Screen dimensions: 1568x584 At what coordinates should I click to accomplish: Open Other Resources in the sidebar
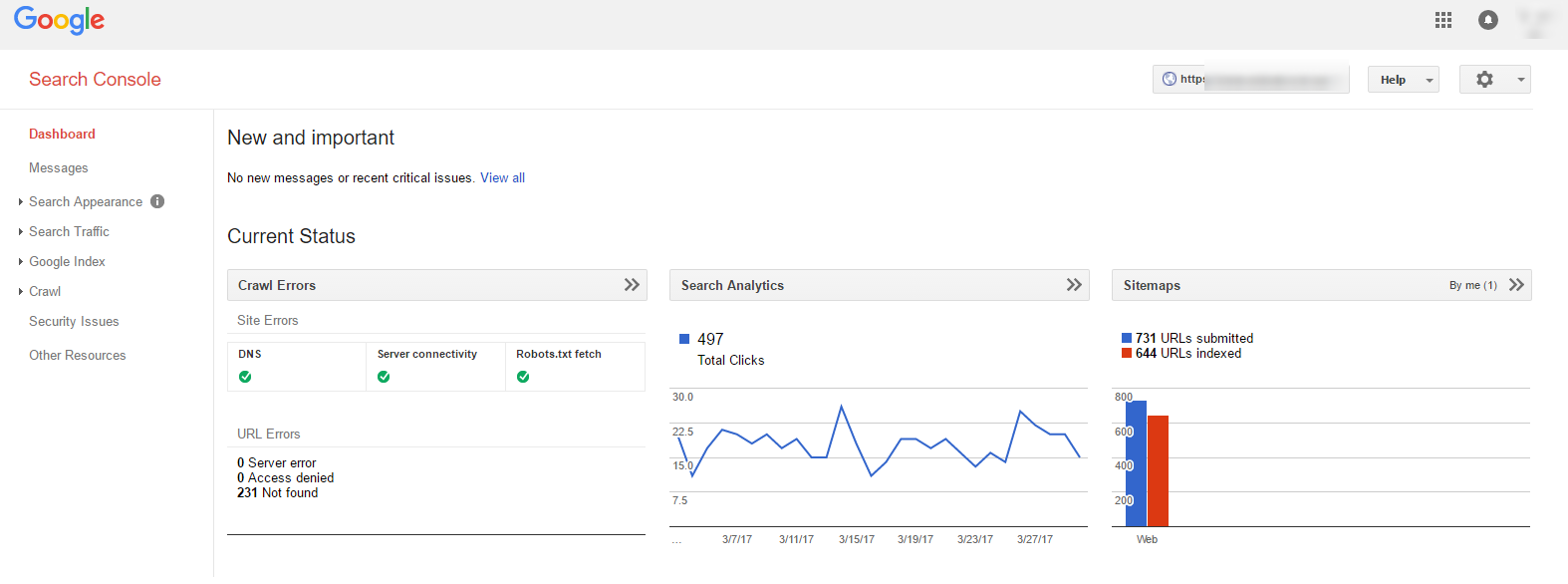(x=78, y=355)
